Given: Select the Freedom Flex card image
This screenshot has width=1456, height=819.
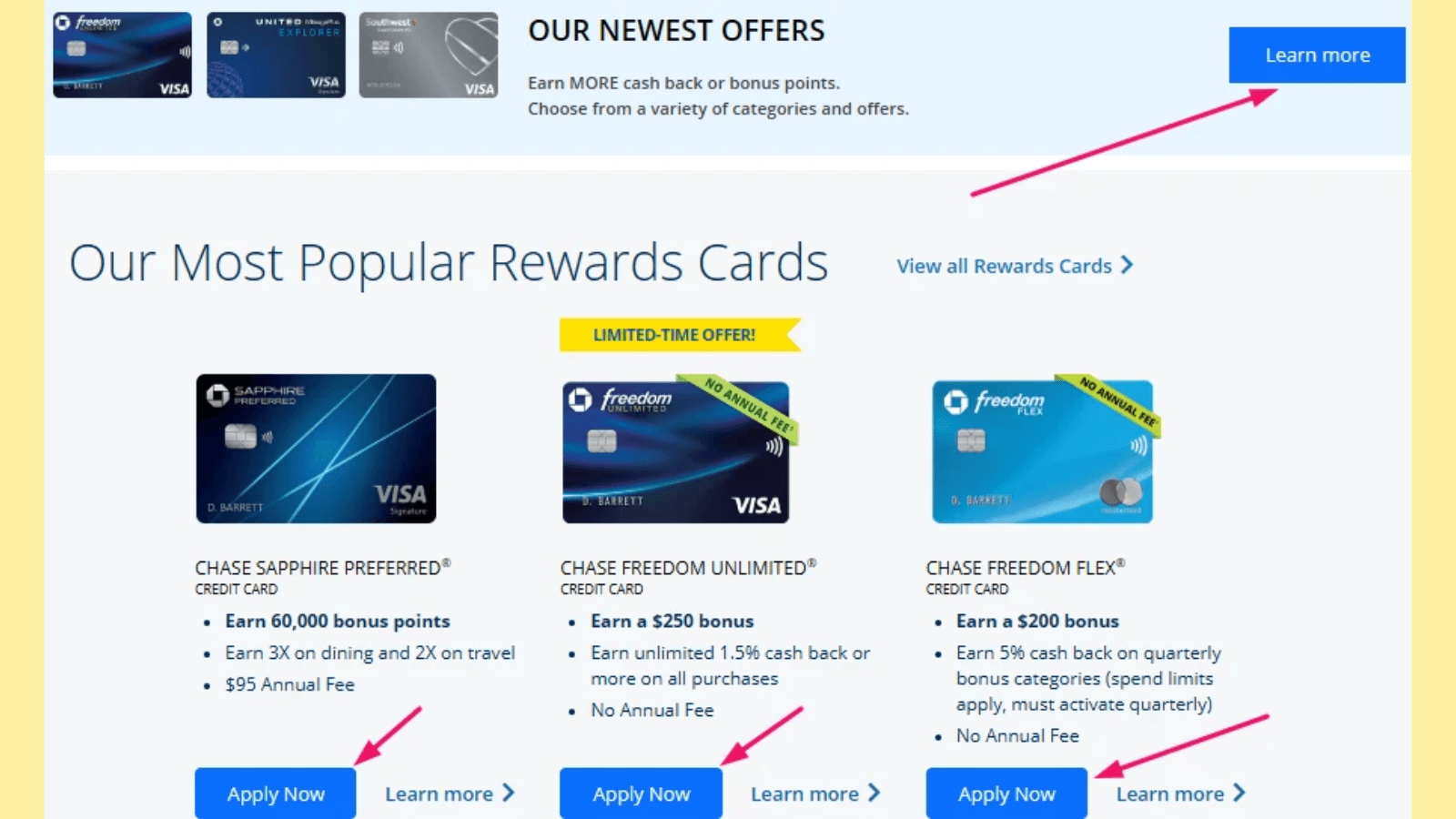Looking at the screenshot, I should tap(1045, 450).
